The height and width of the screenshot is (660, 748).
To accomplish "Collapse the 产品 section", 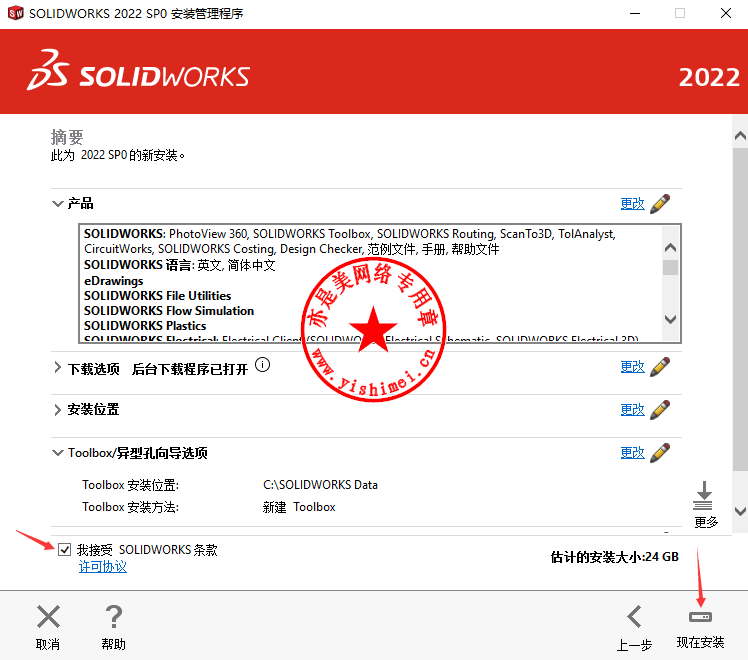I will pyautogui.click(x=58, y=204).
